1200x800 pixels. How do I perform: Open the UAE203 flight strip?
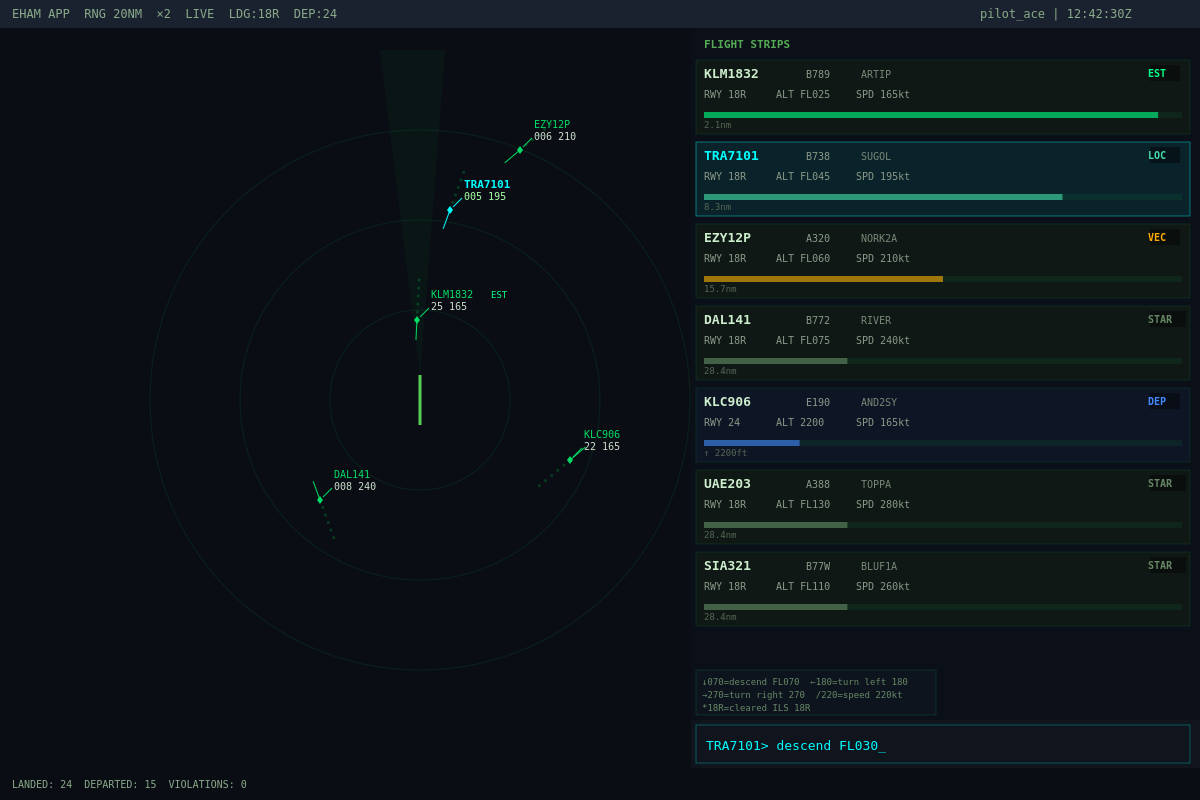[x=943, y=507]
